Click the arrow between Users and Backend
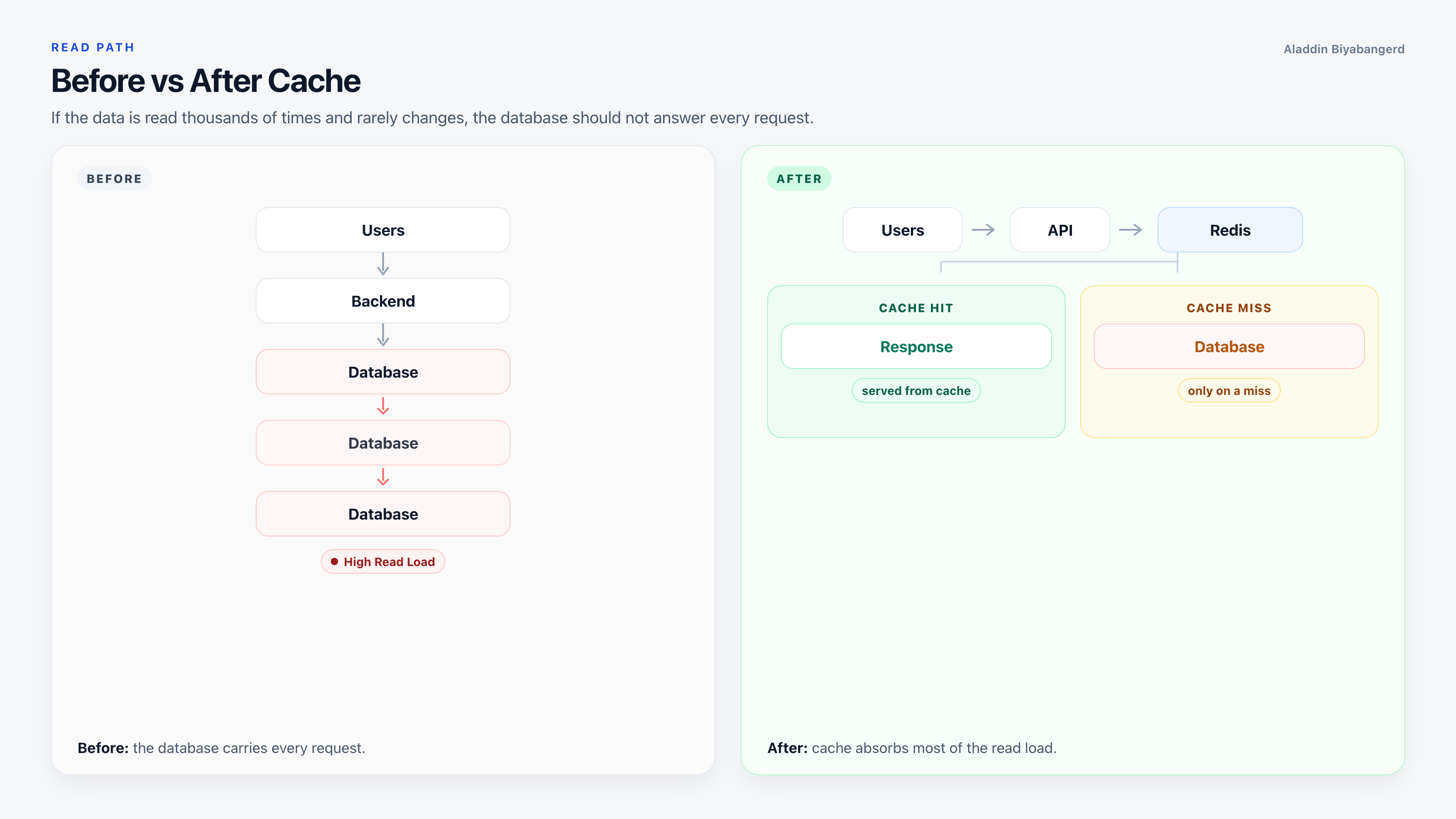Screen dimensions: 1456x819 [383, 264]
